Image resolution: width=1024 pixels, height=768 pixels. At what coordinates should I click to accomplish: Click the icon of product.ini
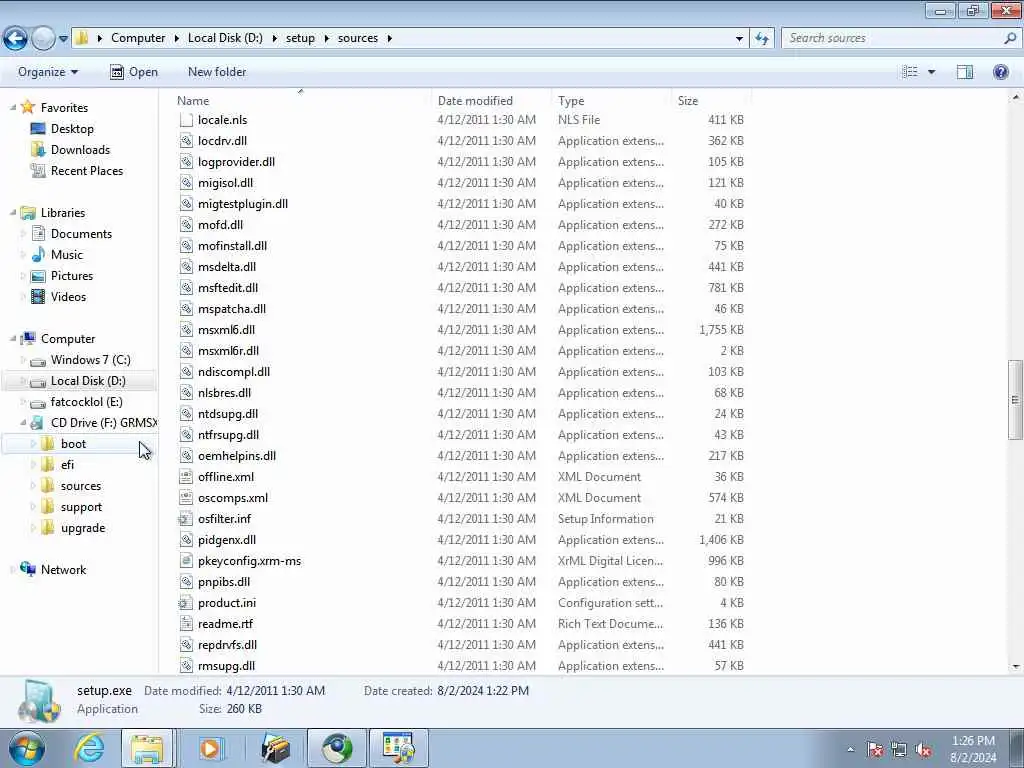[x=186, y=603]
